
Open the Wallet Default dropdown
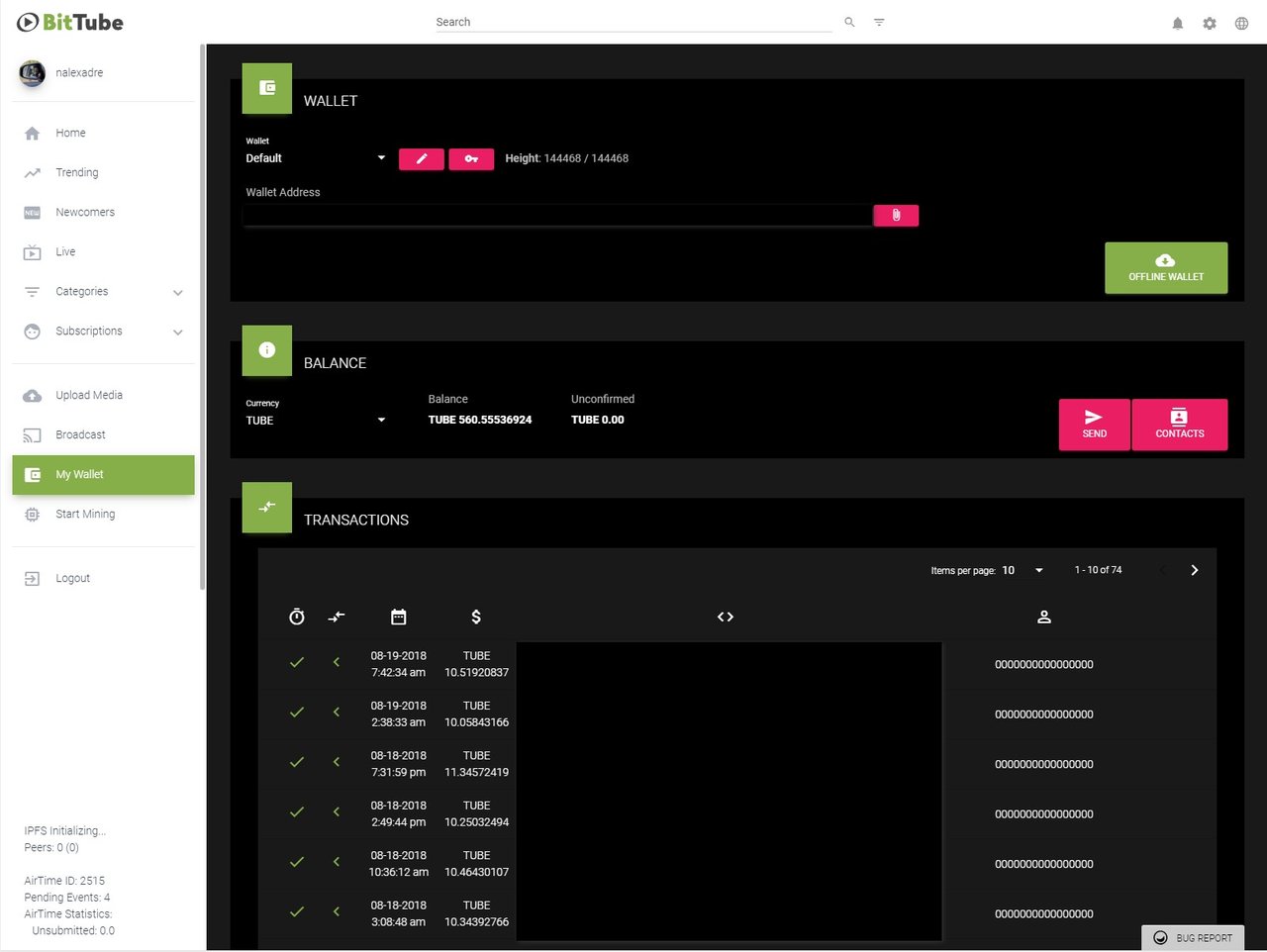pos(316,158)
